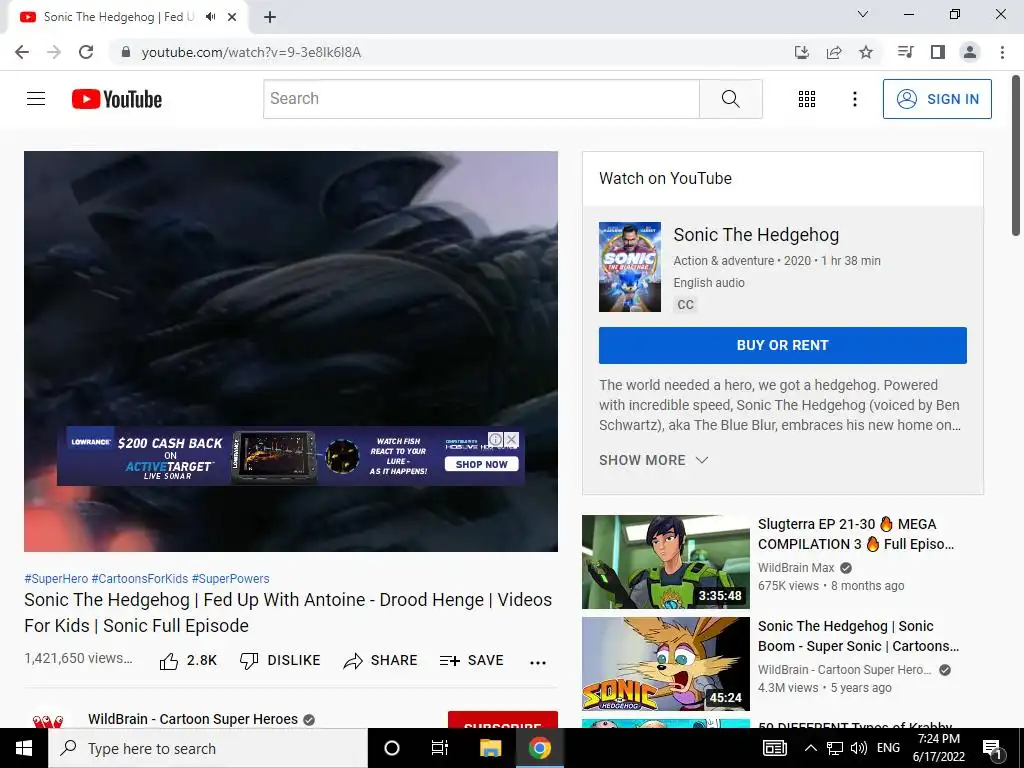Open Cortana circle on taskbar

[392, 748]
